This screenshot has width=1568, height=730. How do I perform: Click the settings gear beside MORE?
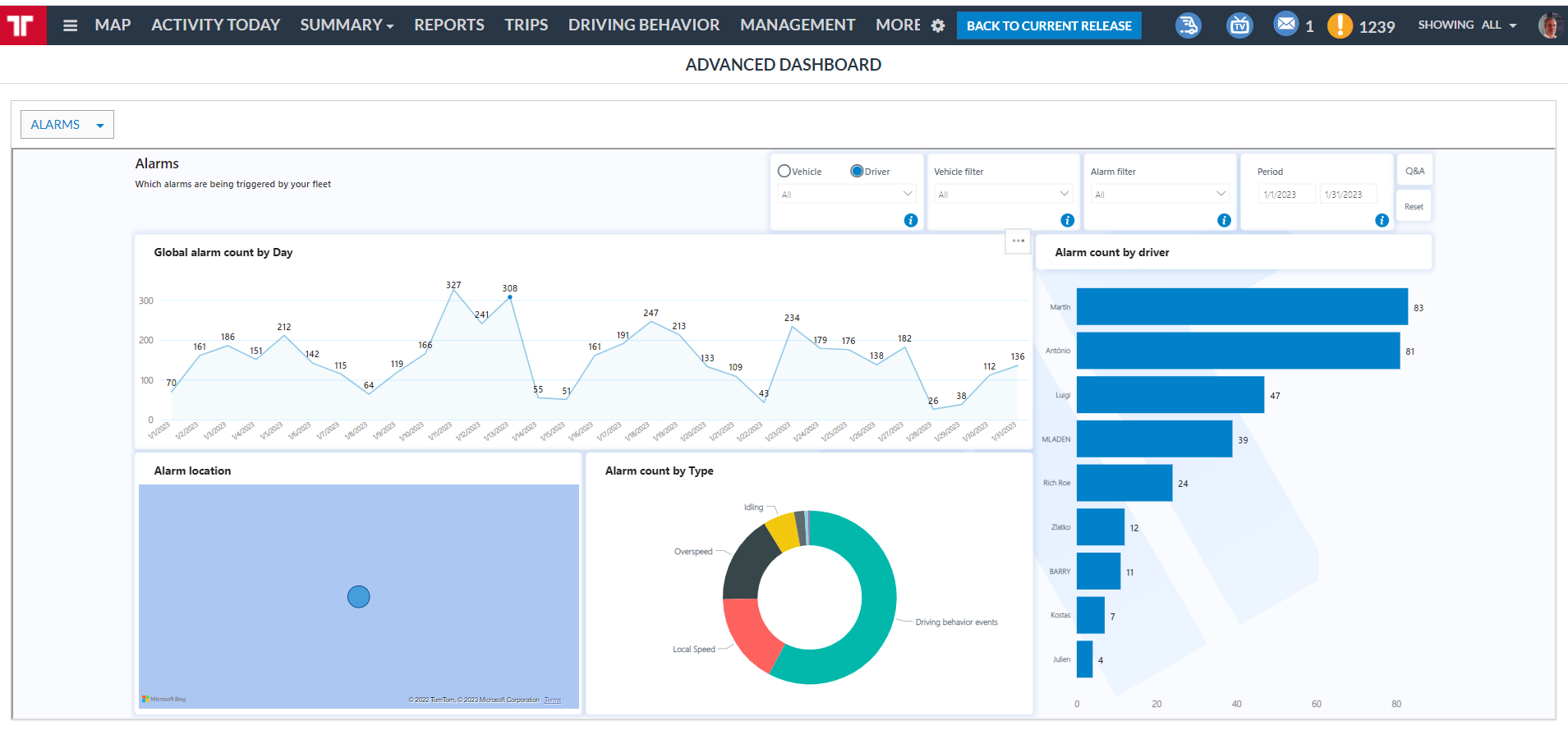938,25
